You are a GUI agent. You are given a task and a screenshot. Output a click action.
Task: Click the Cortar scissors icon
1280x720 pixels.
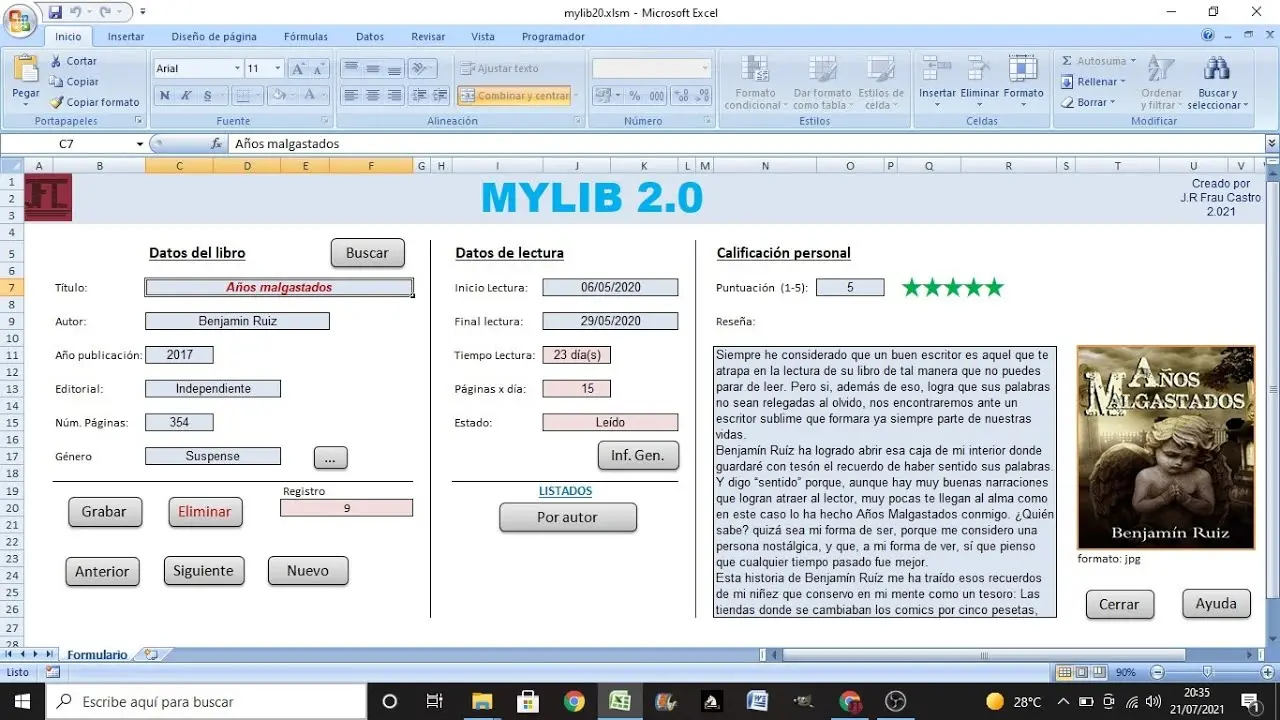pos(56,61)
